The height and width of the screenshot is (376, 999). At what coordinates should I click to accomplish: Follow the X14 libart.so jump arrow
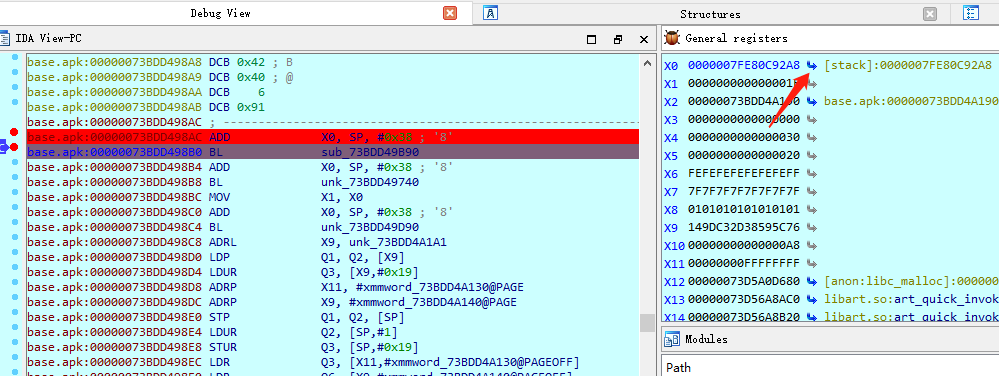812,317
